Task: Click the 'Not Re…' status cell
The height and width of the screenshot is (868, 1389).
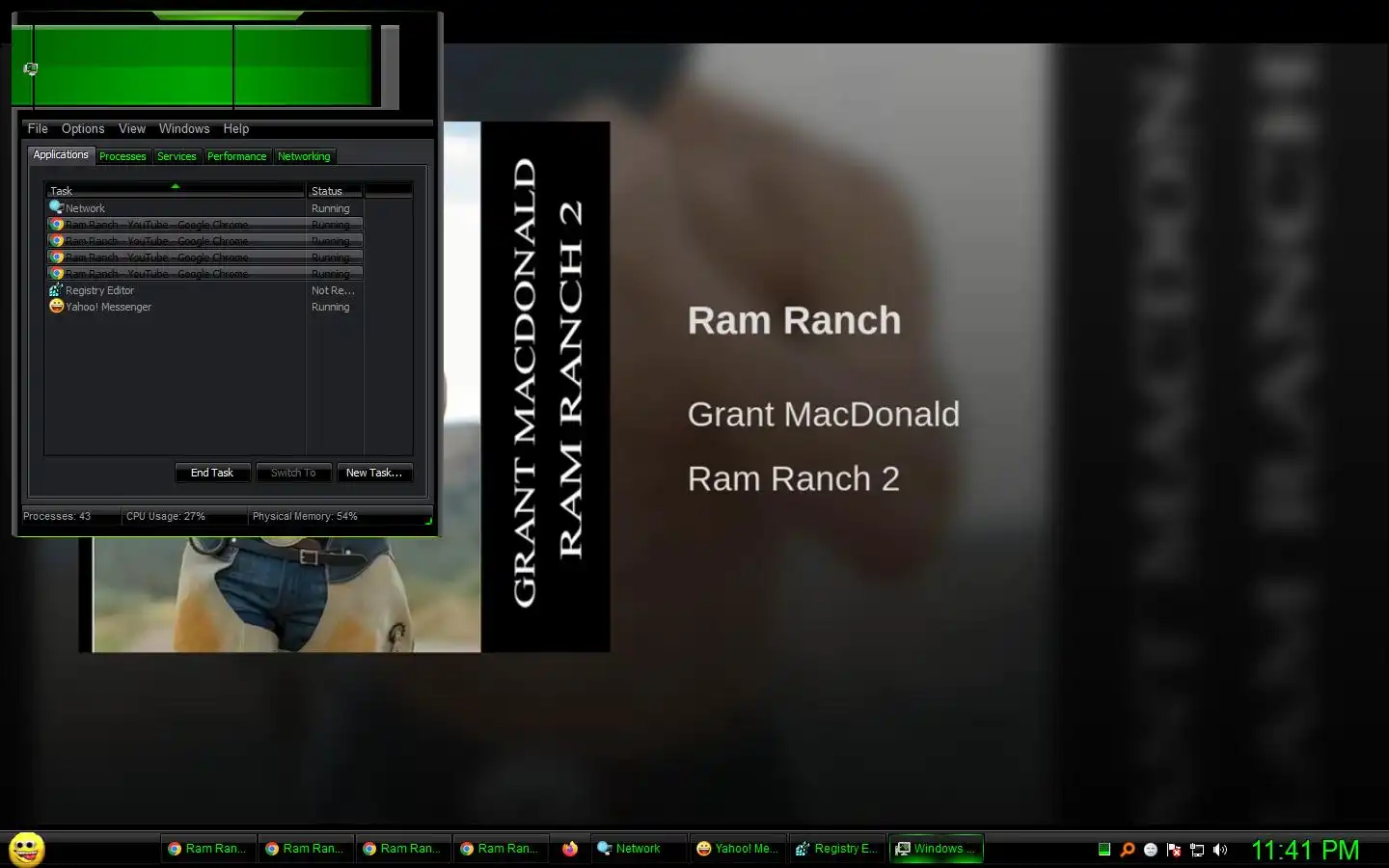Action: coord(334,290)
